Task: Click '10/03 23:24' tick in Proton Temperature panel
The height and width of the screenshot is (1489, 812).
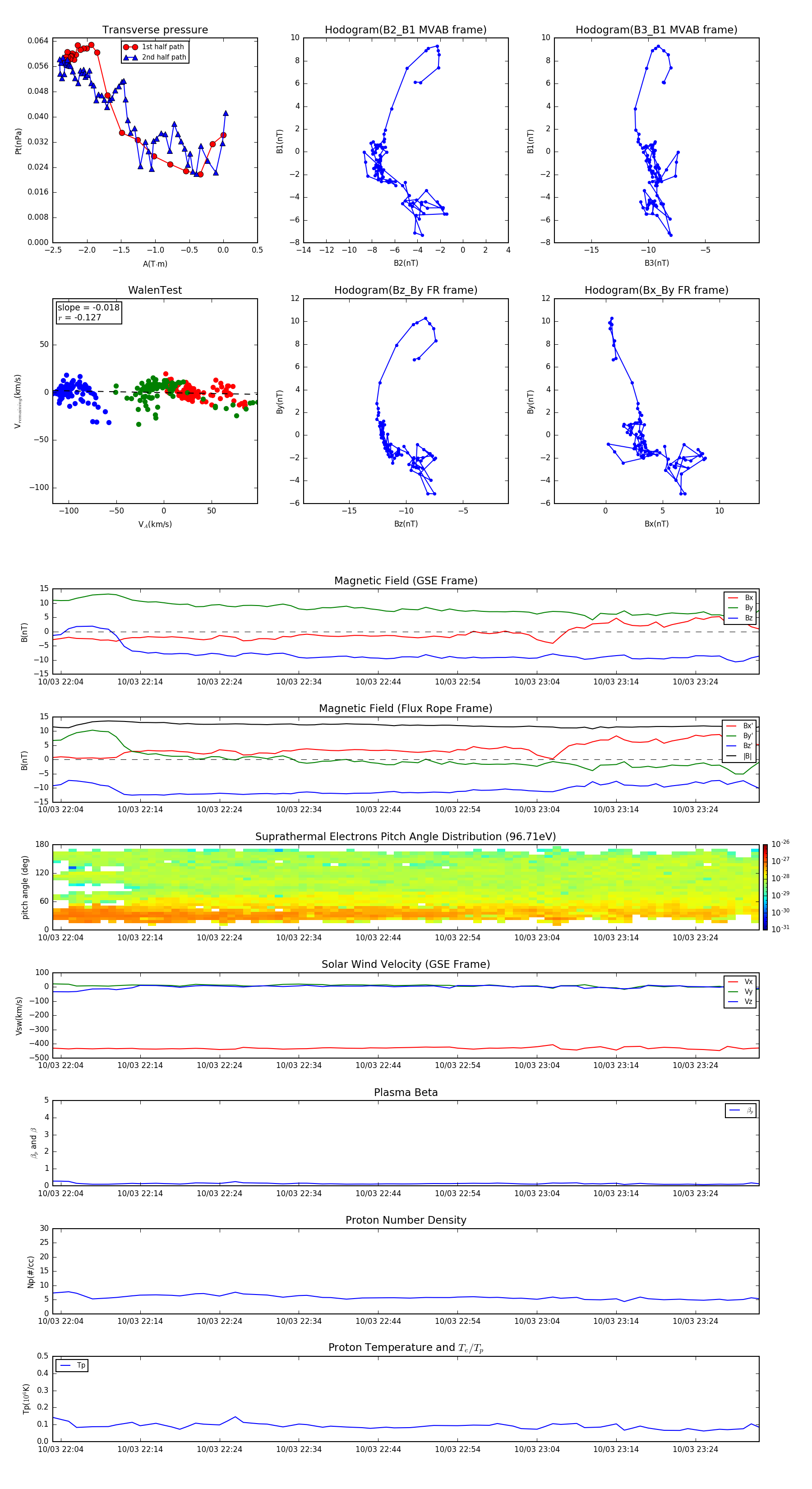Action: coord(695,1449)
